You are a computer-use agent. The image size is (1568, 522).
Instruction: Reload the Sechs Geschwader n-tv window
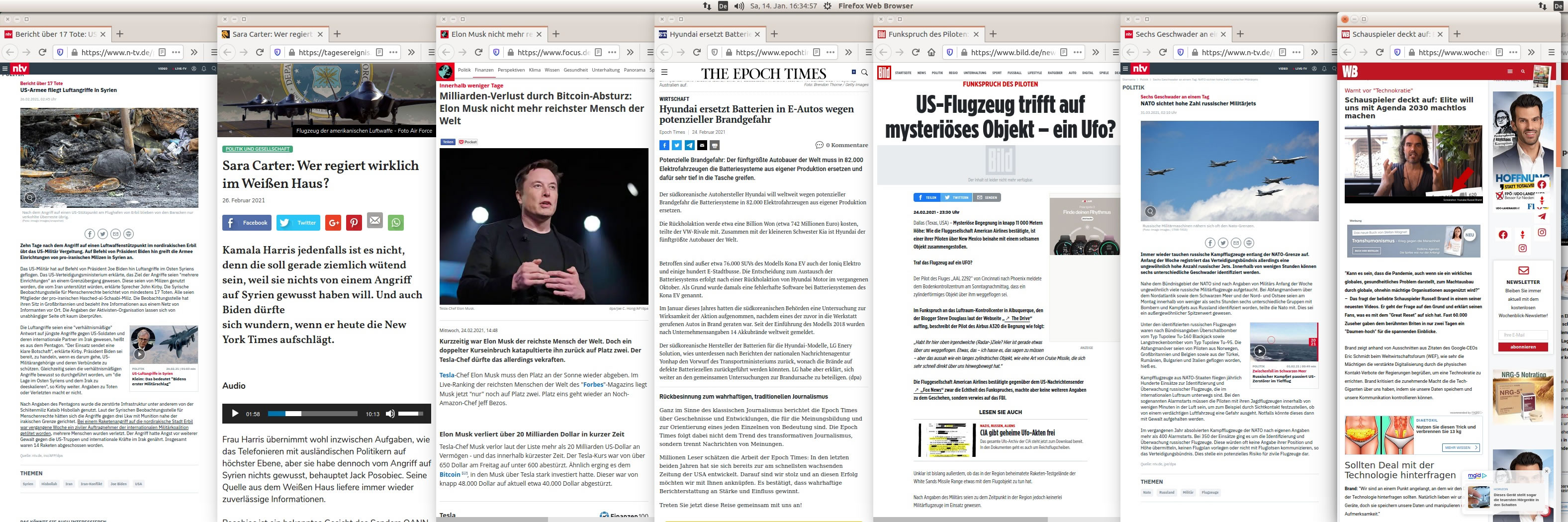1163,52
